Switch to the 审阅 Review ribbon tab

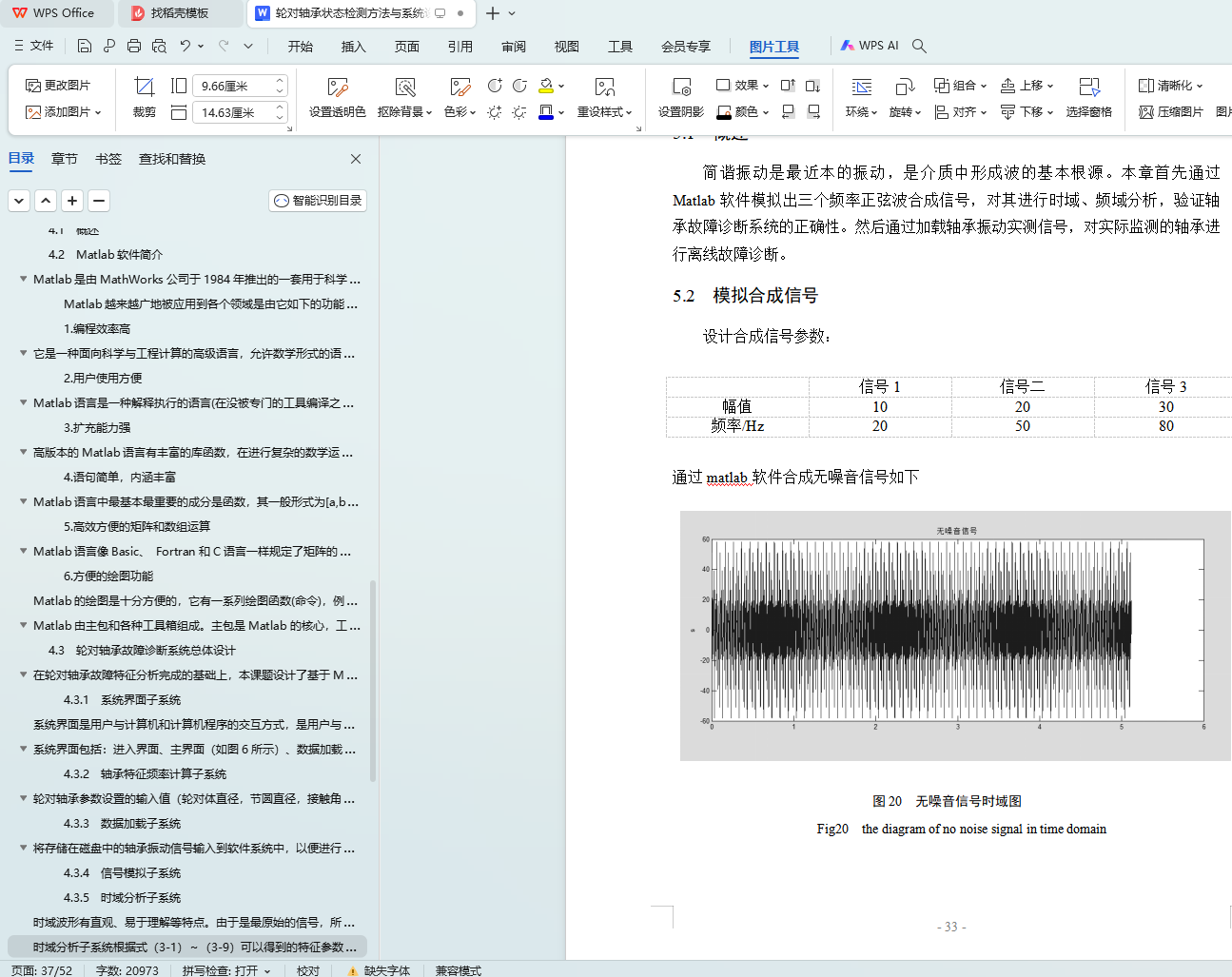pos(514,46)
